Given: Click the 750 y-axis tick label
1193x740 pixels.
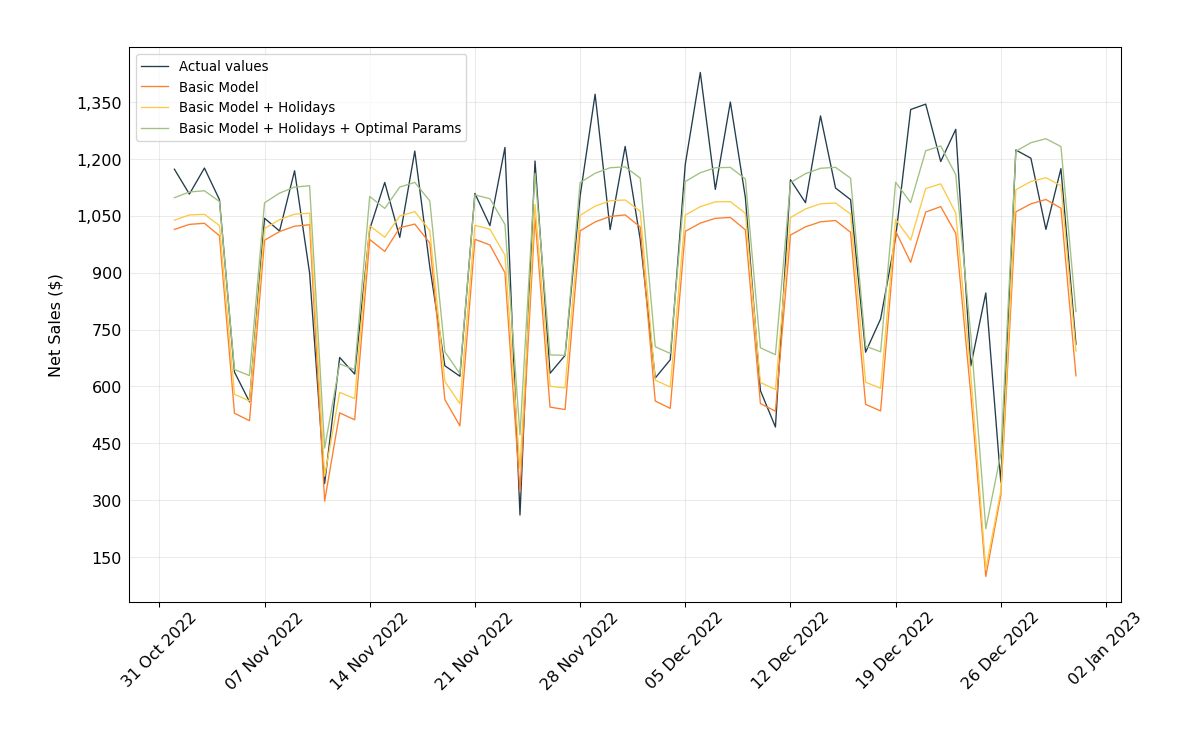Looking at the screenshot, I should click(107, 331).
